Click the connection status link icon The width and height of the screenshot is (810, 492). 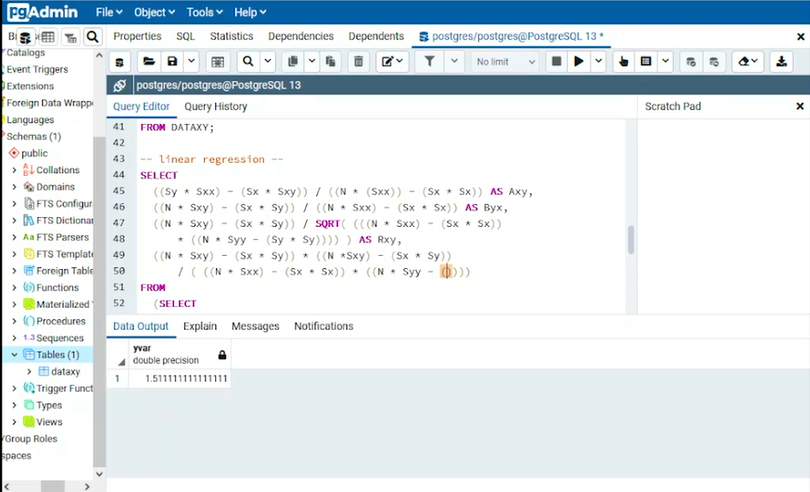[120, 85]
